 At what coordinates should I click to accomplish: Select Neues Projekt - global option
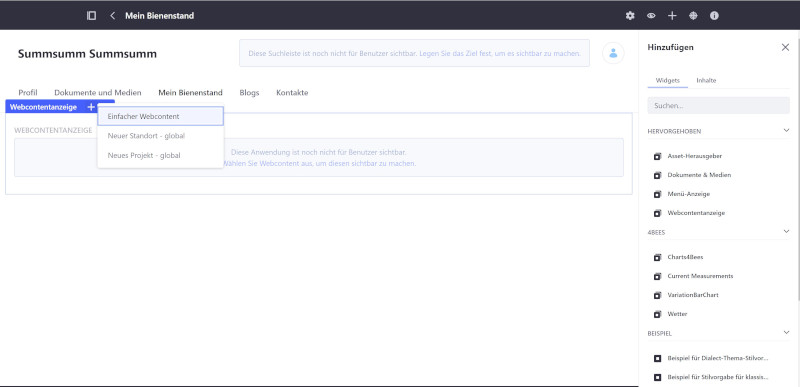(160, 156)
